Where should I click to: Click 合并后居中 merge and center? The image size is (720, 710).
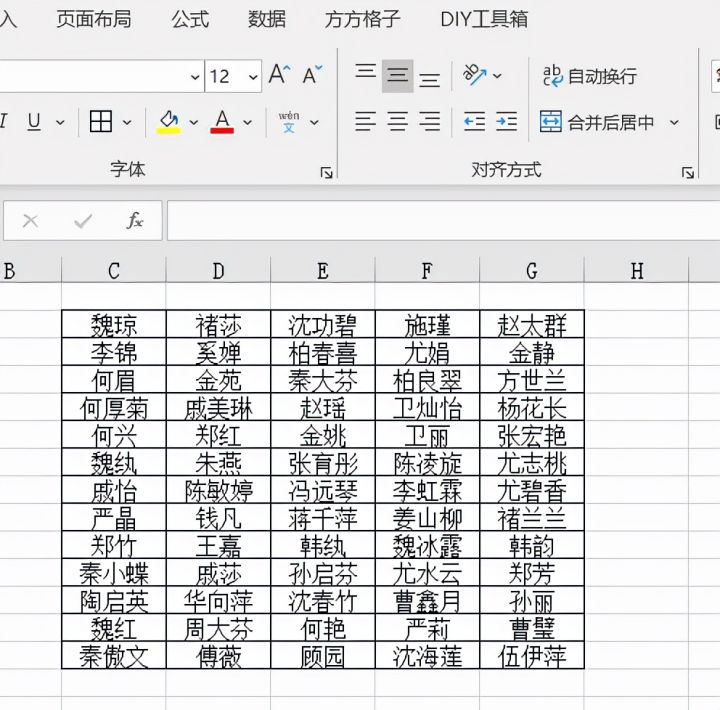click(x=597, y=122)
